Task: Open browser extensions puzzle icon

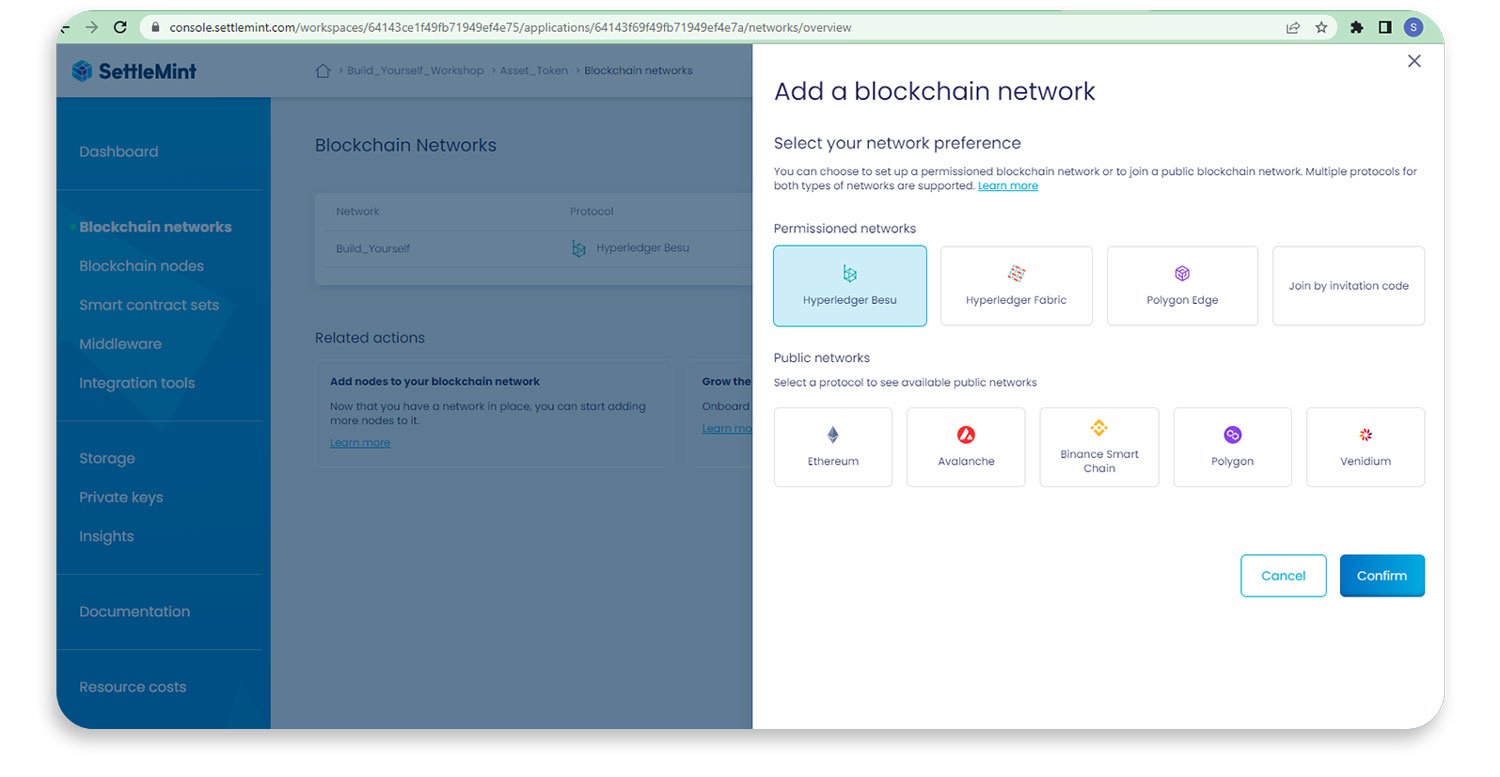Action: click(1356, 27)
